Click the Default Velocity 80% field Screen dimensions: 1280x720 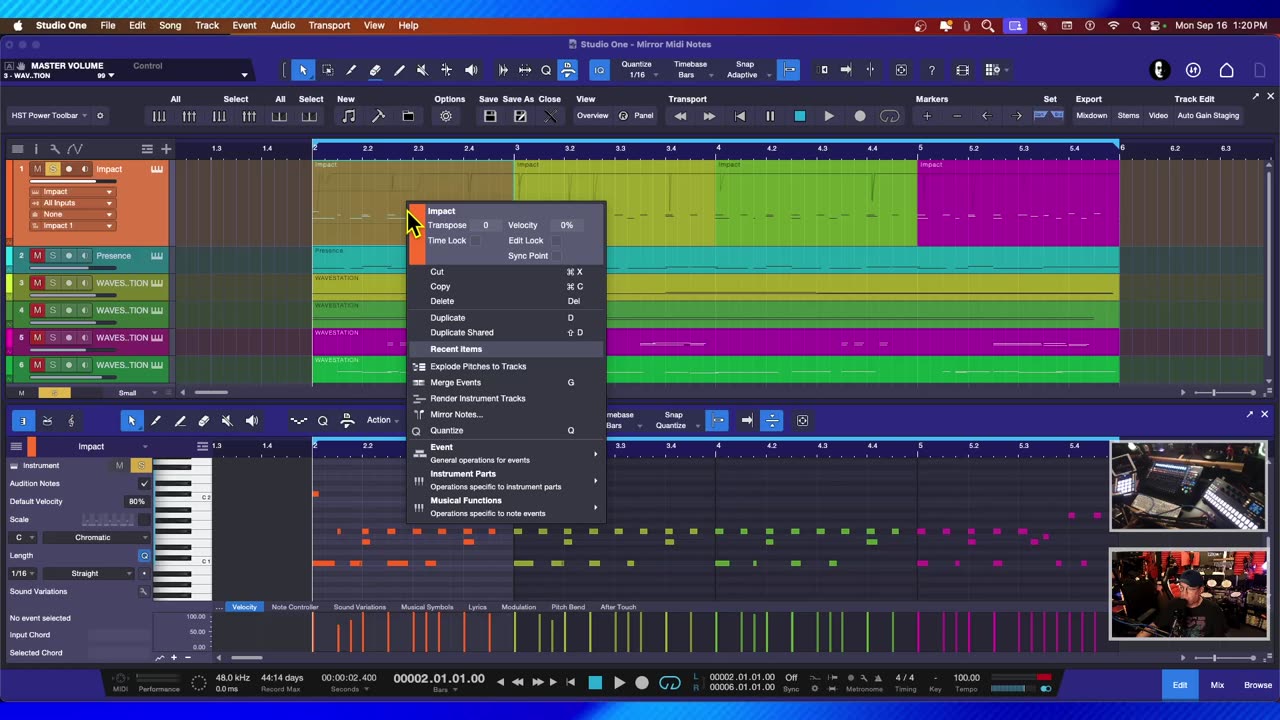136,501
